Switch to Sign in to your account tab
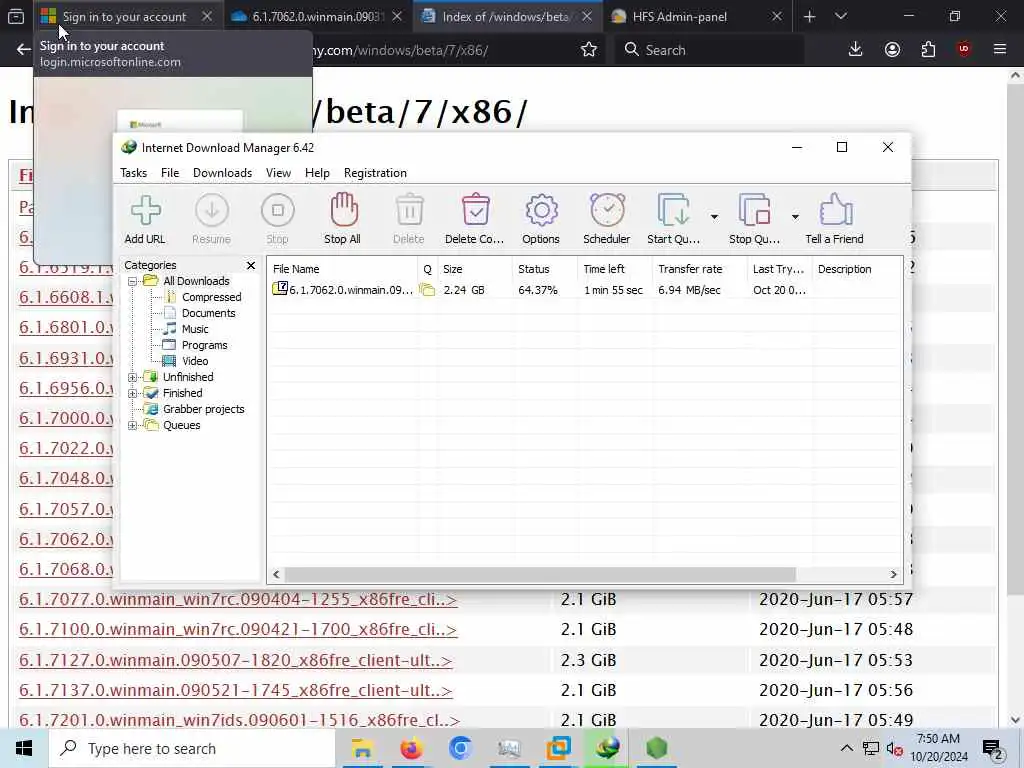 [124, 17]
